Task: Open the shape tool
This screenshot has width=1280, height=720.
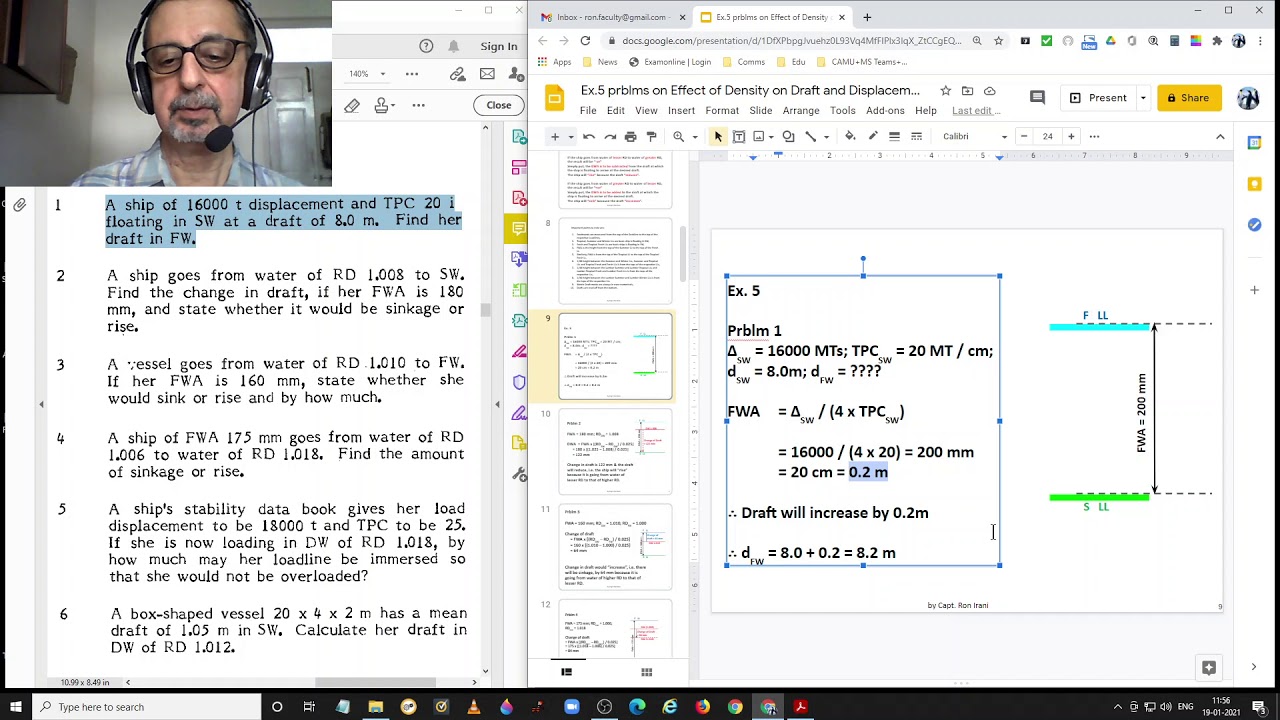Action: (x=788, y=136)
